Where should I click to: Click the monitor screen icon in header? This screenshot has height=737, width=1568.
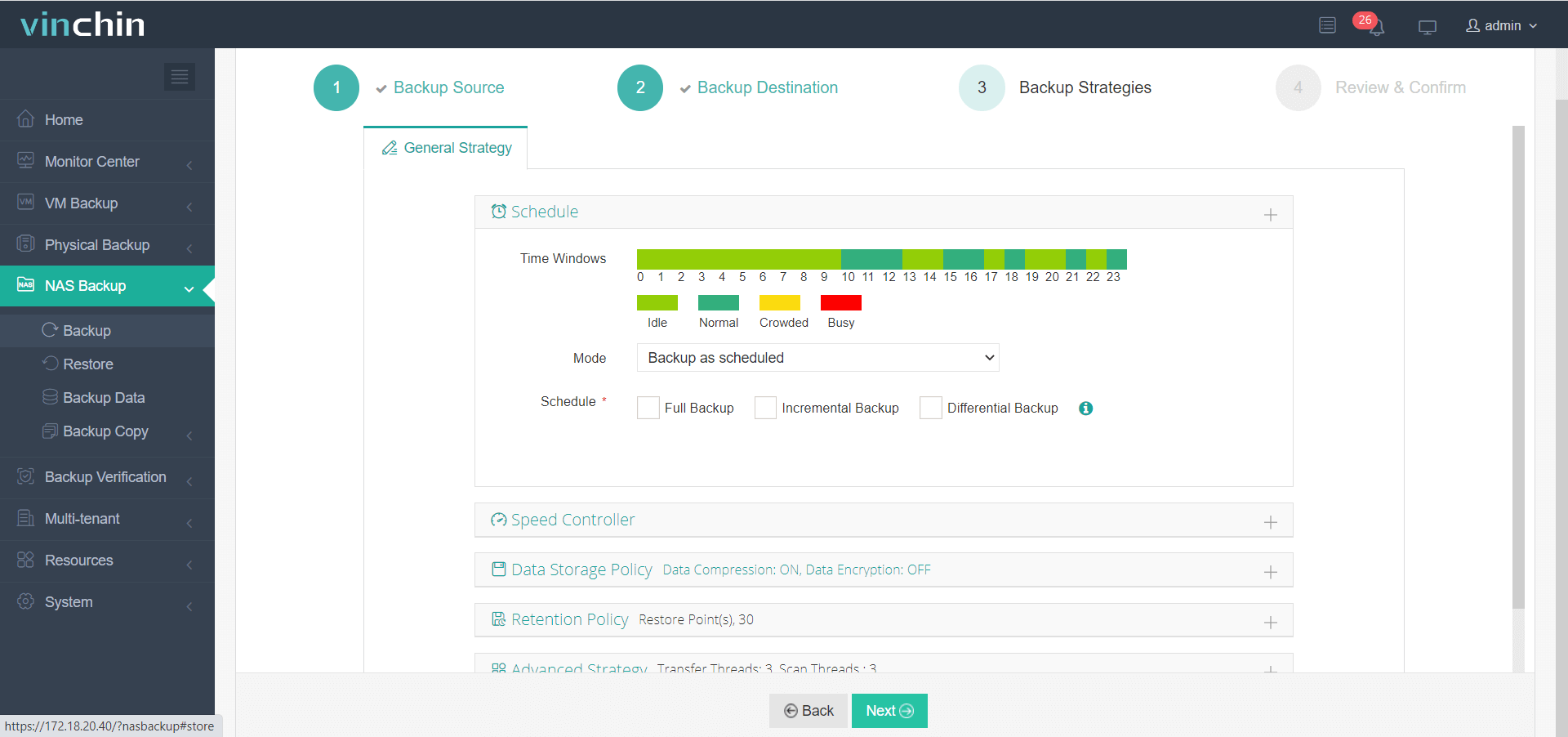click(1427, 27)
